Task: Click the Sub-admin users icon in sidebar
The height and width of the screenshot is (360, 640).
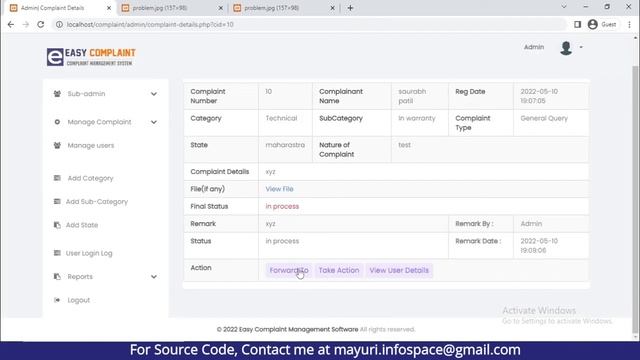Action: [x=57, y=94]
